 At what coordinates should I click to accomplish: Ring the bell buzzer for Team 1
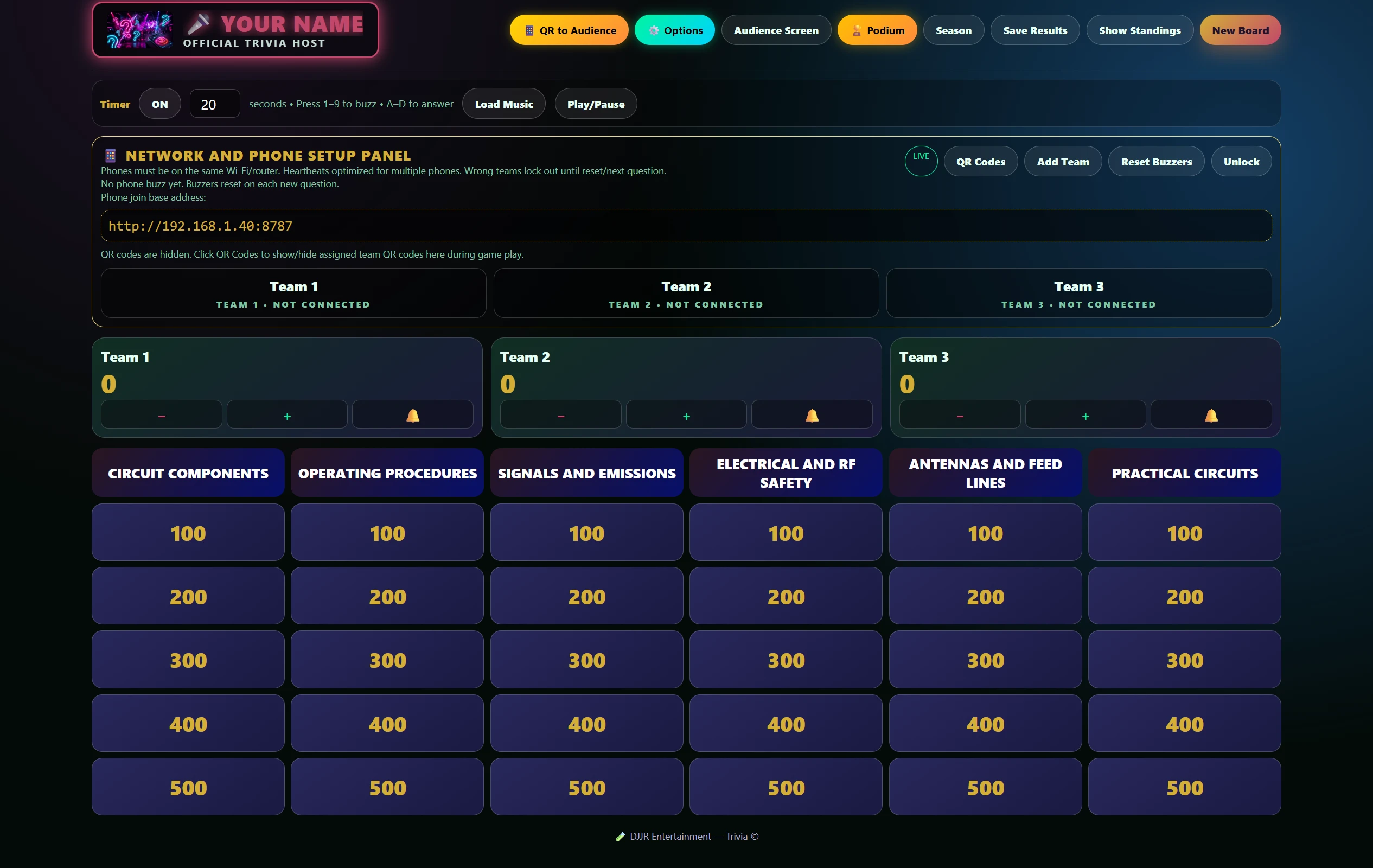[x=412, y=415]
